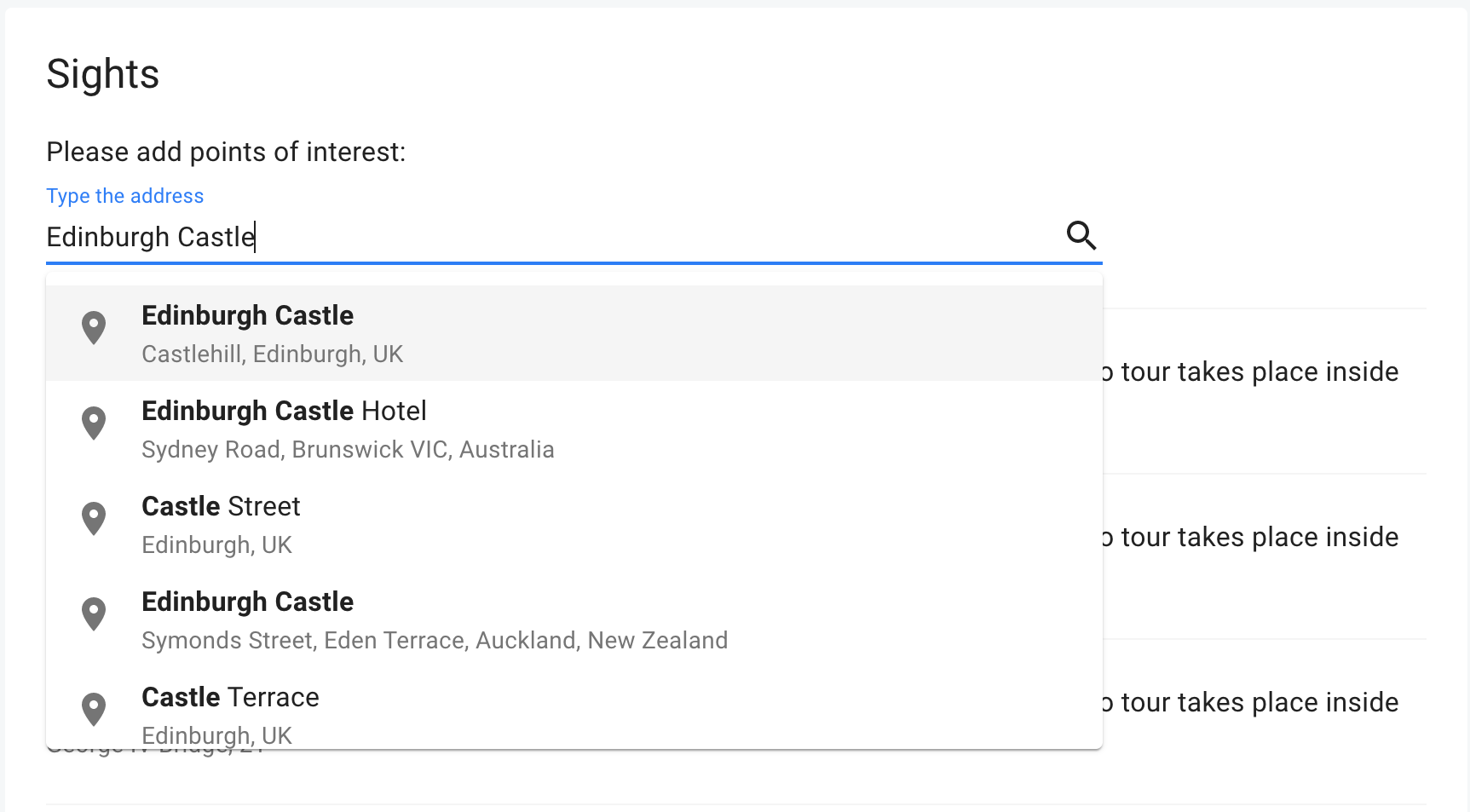Click the pin icon for Edinburgh Castle Hotel
1470x812 pixels.
[94, 423]
